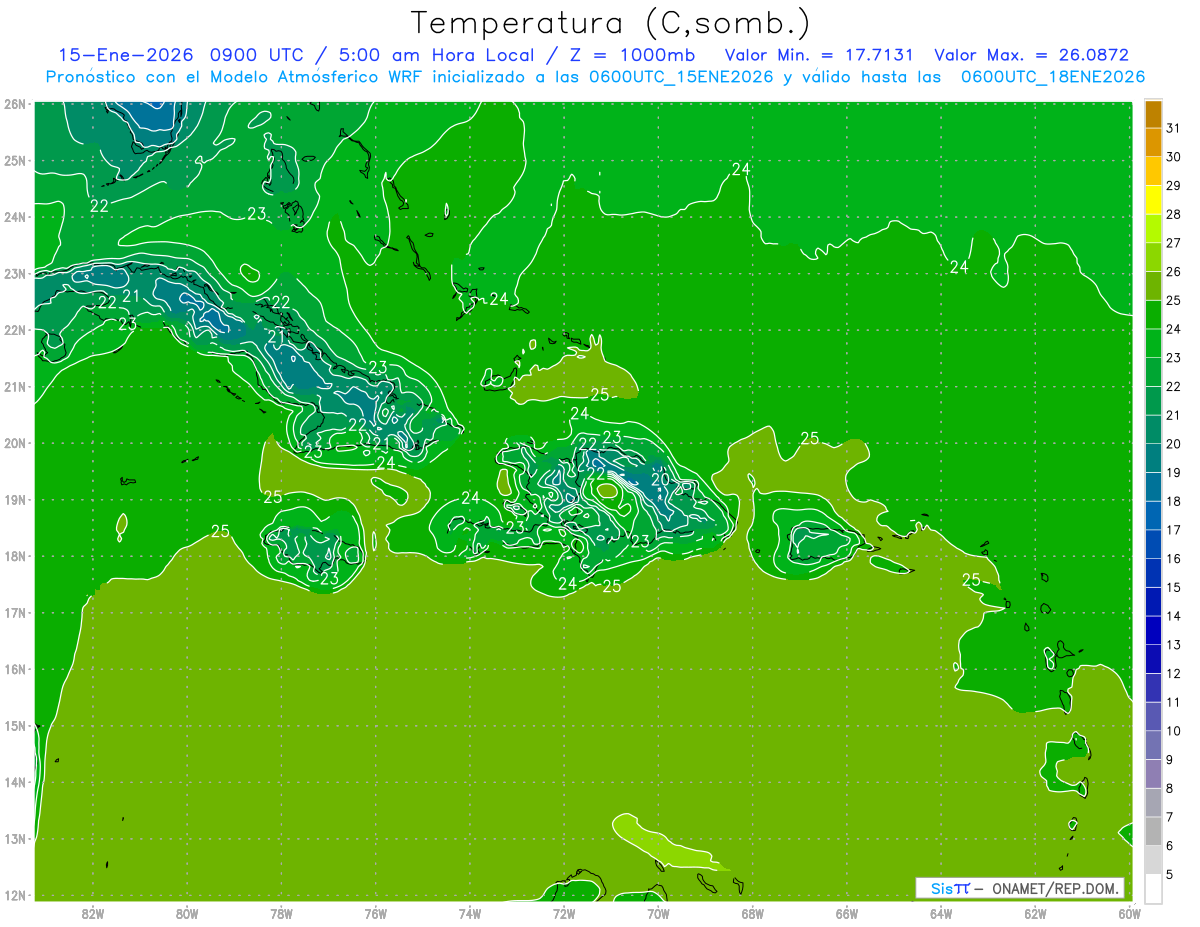The image size is (1200, 927).
Task: Click the legend value '18'
Action: coord(1173,501)
